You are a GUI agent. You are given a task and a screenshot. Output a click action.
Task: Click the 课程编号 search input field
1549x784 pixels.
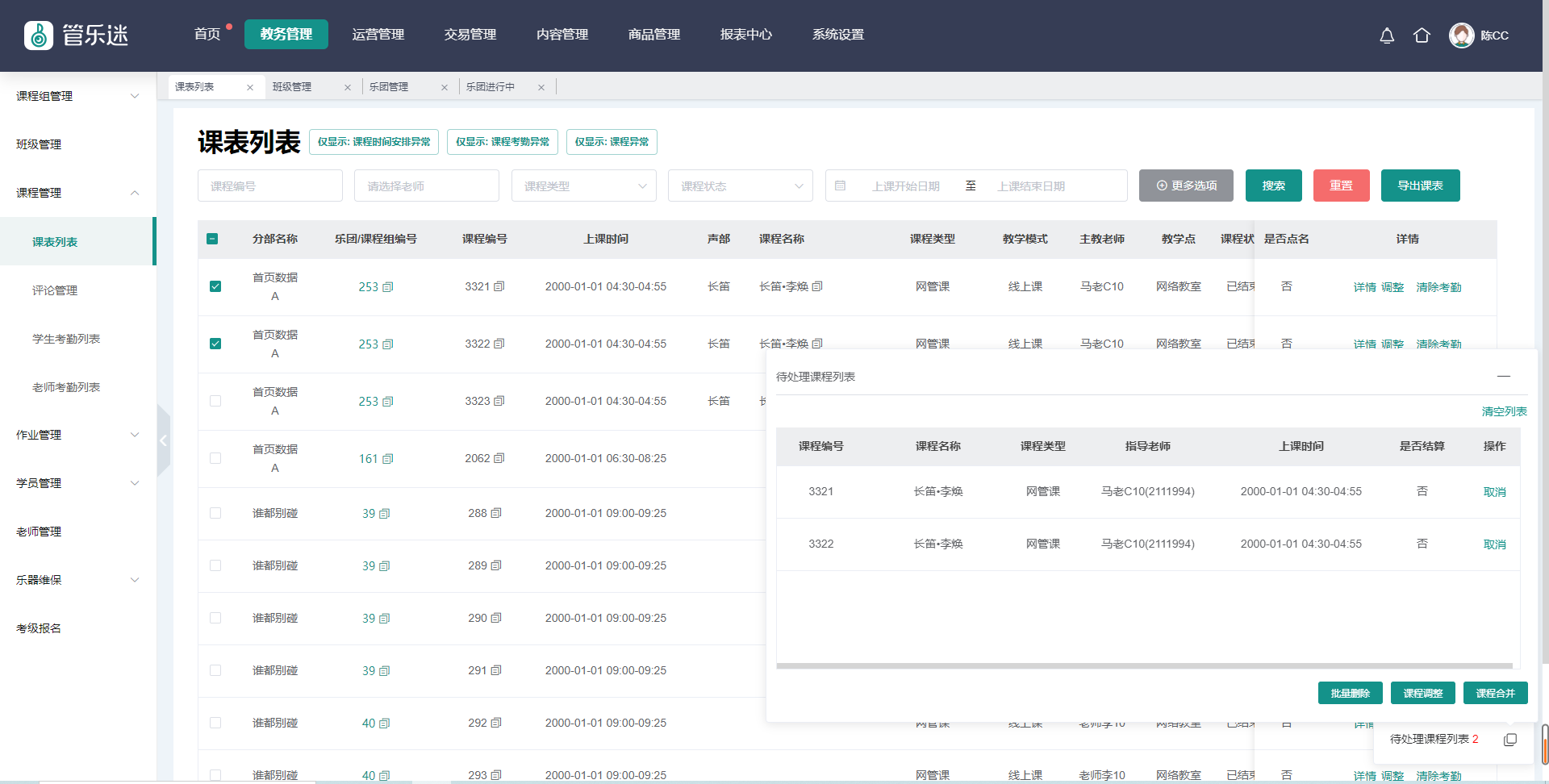pyautogui.click(x=269, y=186)
